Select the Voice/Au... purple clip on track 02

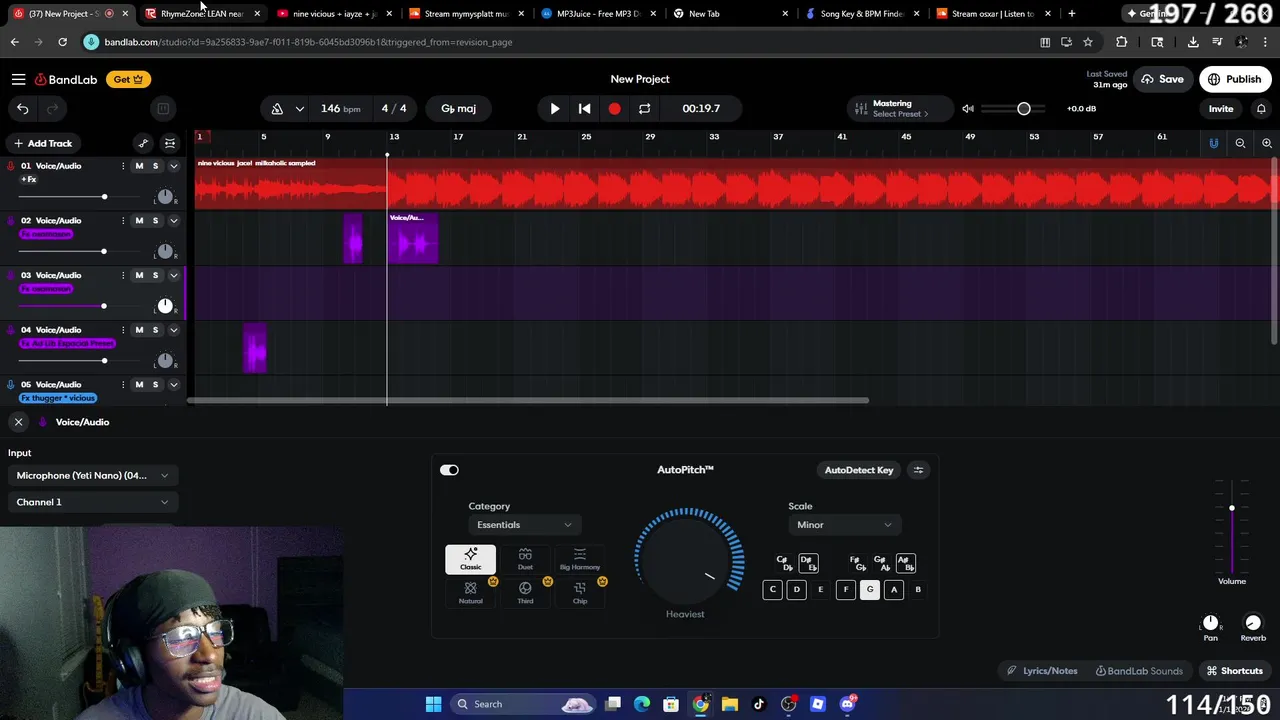[x=413, y=238]
